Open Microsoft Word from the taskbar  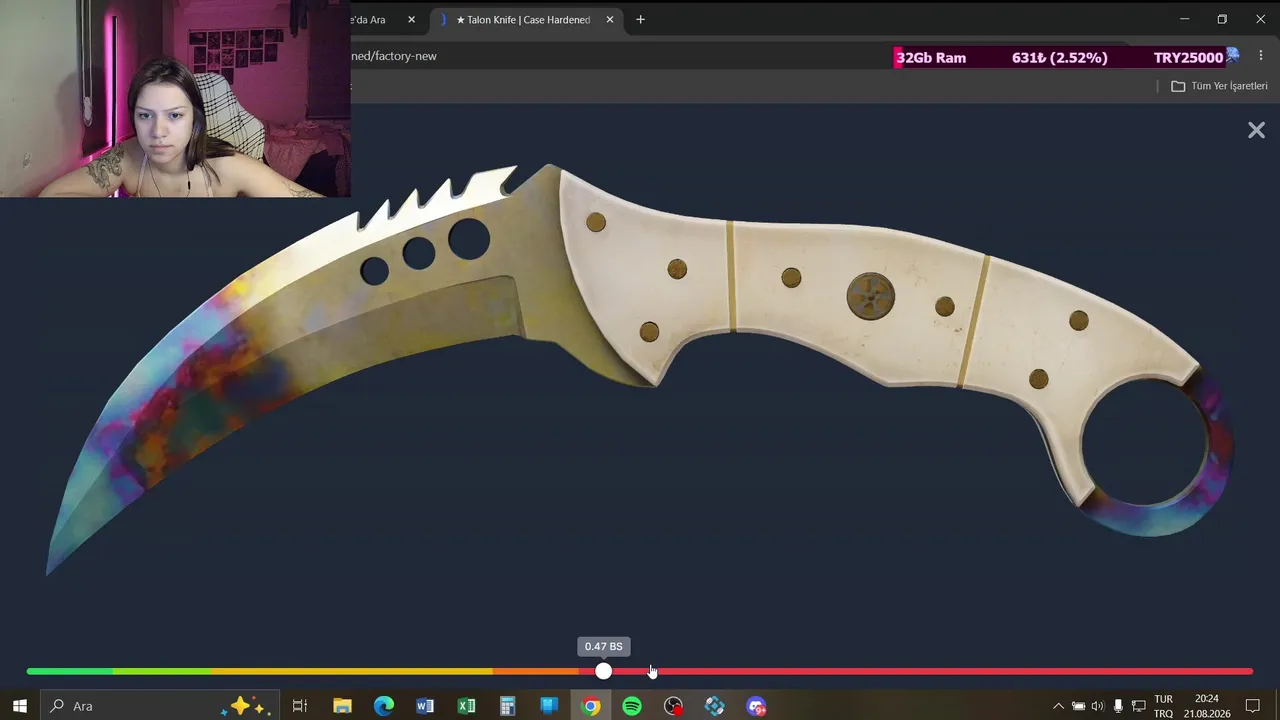tap(425, 706)
